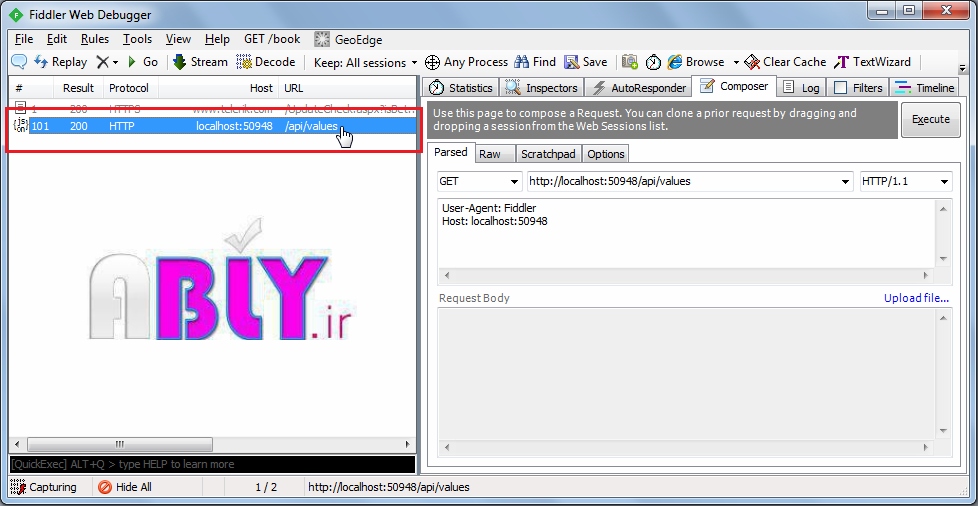Open the Browse dropdown arrow

pyautogui.click(x=736, y=62)
